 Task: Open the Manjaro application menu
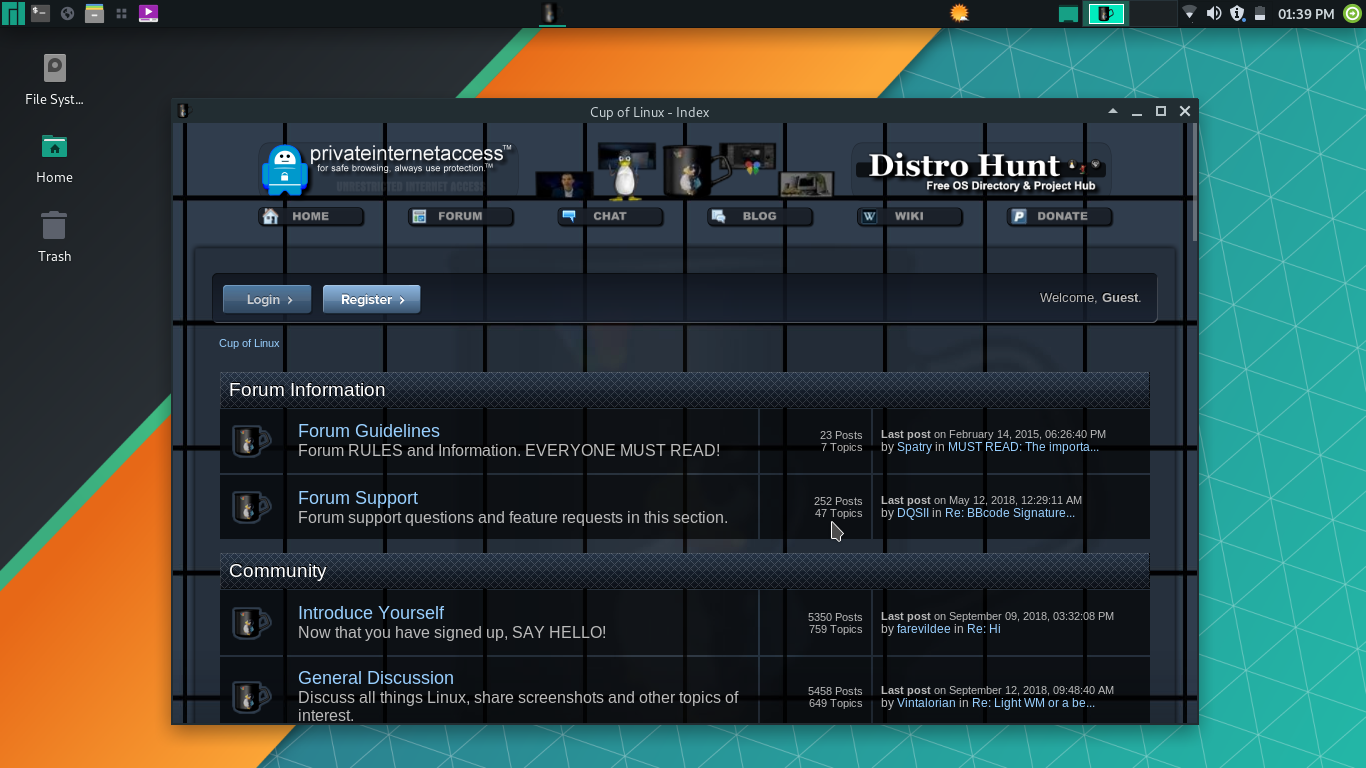[x=13, y=13]
